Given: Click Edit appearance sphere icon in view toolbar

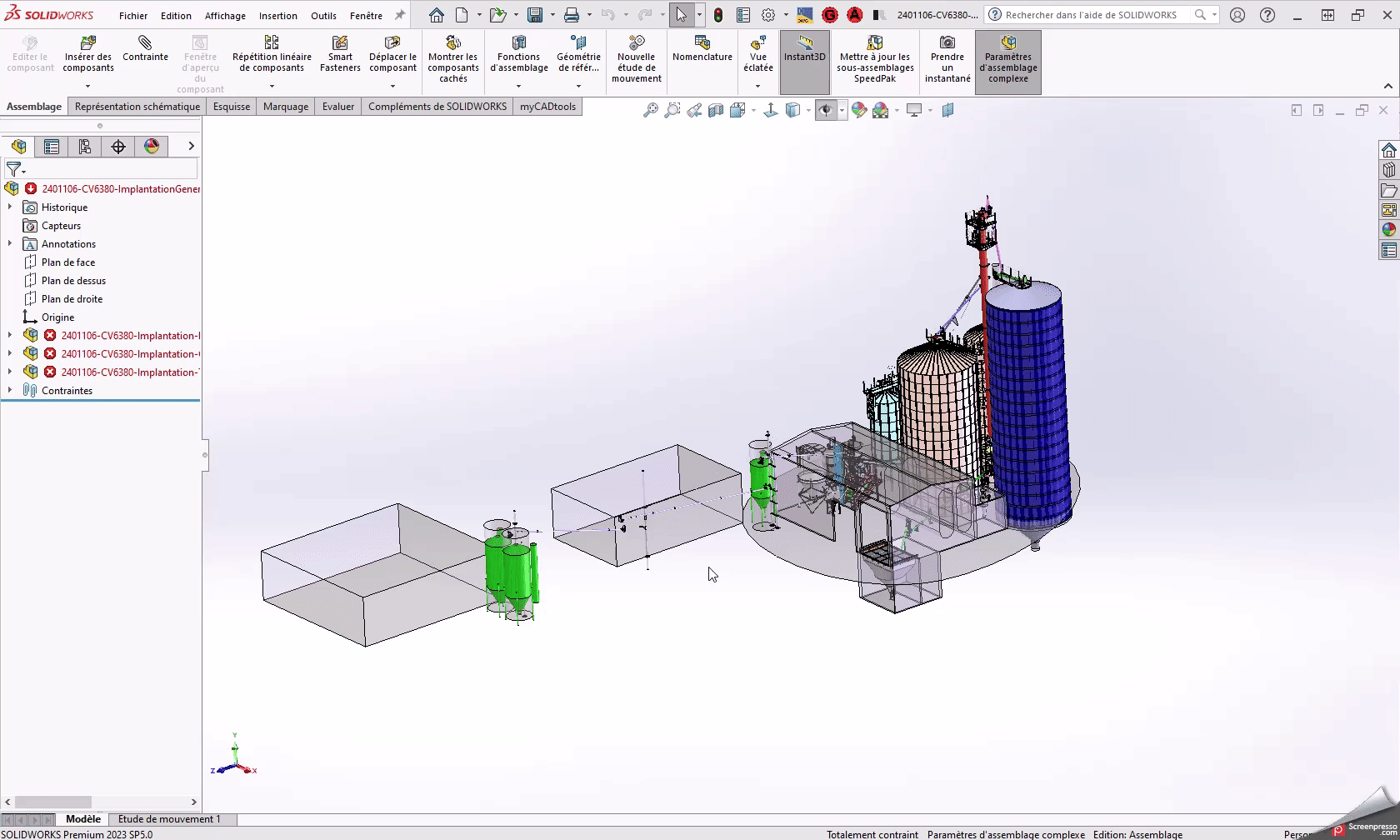Looking at the screenshot, I should [859, 110].
